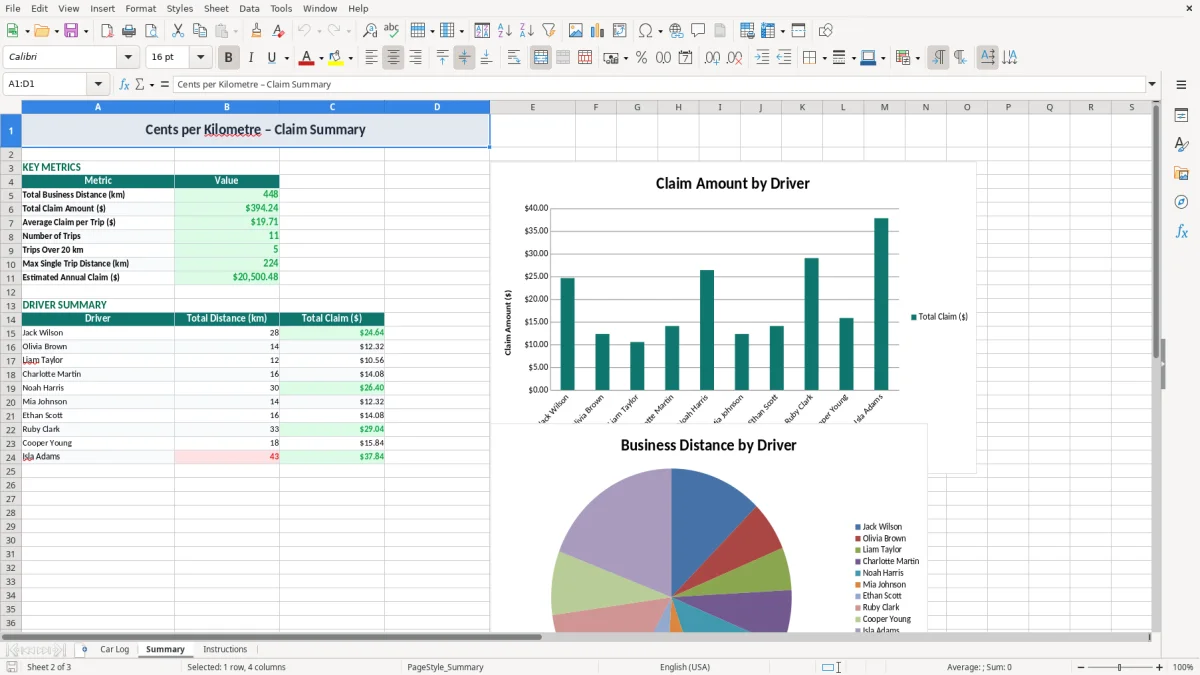The image size is (1200, 675).
Task: Open the Borders dropdown arrow
Action: [823, 58]
